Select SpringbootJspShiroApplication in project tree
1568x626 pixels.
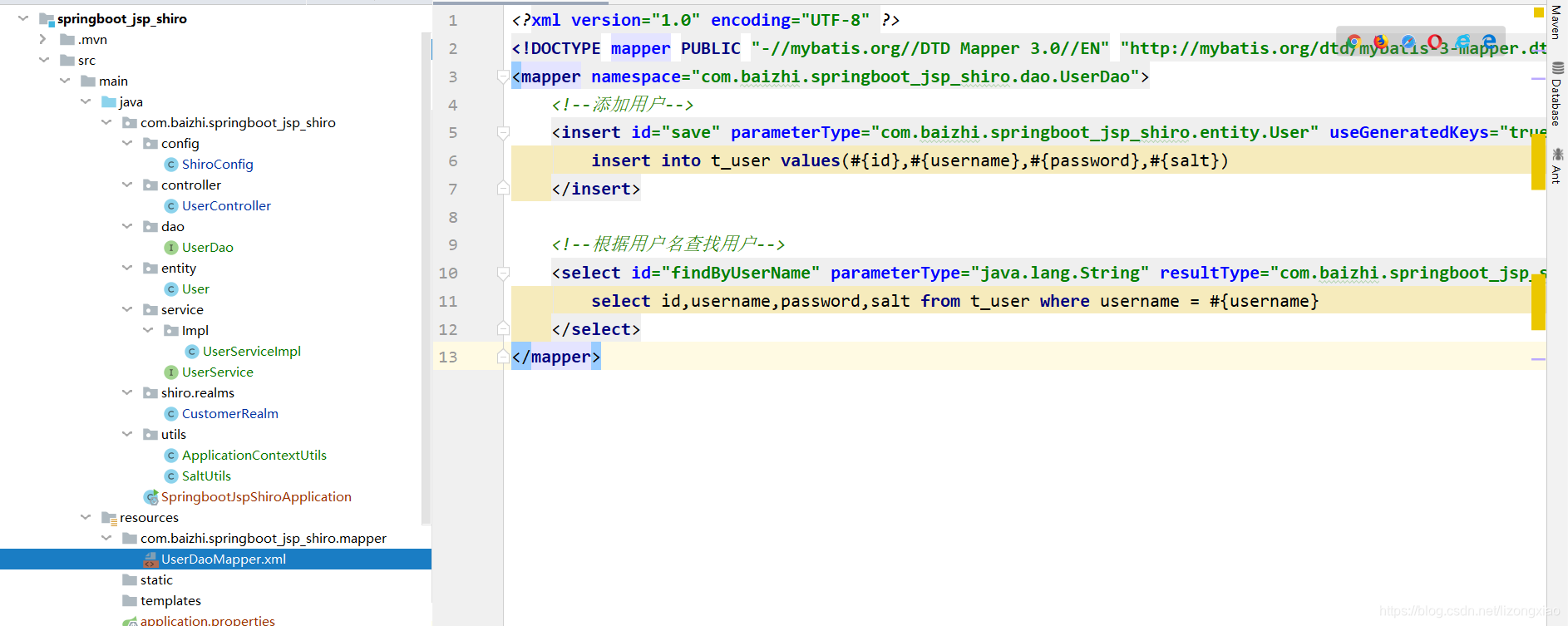tap(256, 497)
